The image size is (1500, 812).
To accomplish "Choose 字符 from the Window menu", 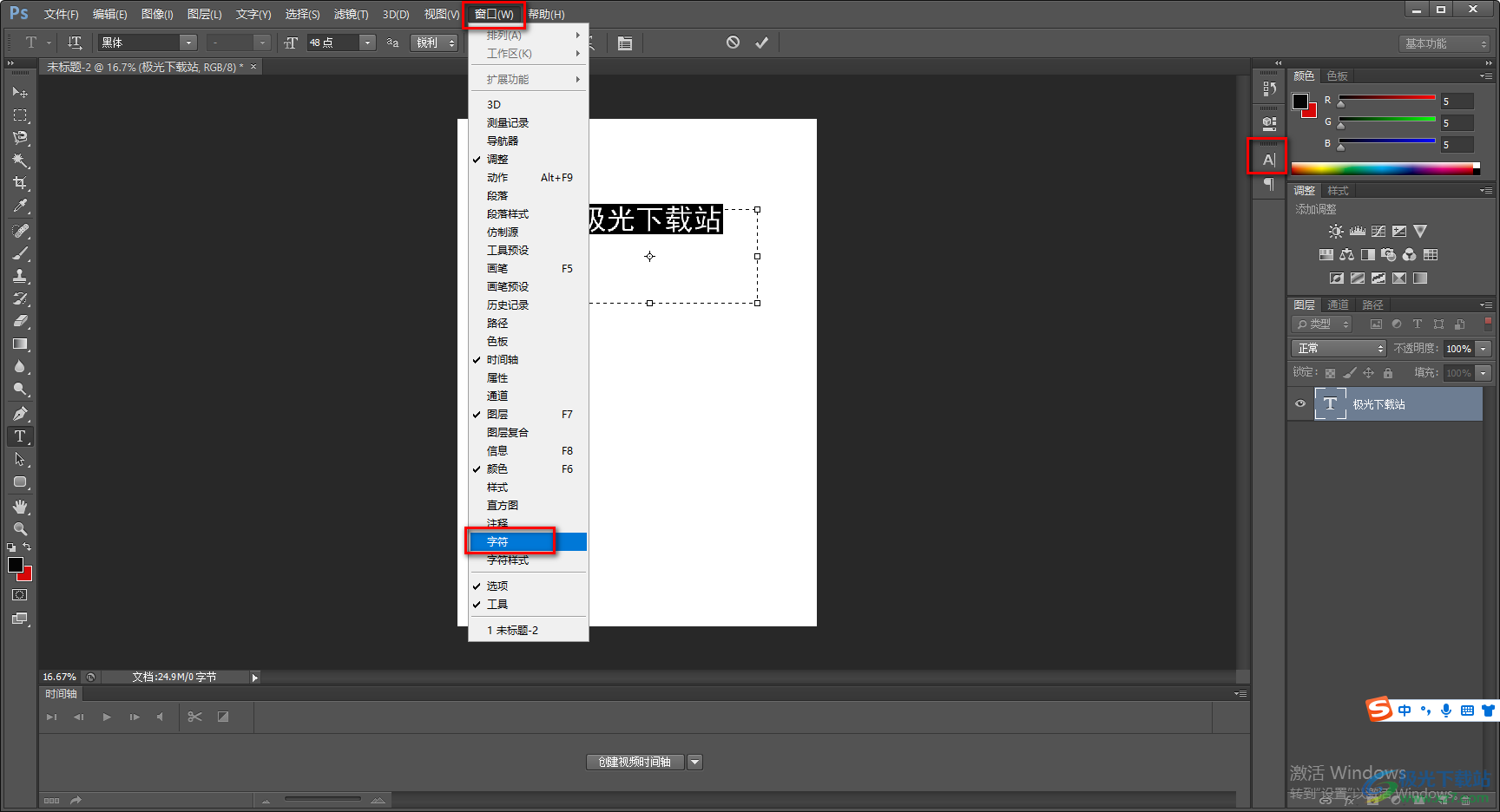I will point(528,542).
